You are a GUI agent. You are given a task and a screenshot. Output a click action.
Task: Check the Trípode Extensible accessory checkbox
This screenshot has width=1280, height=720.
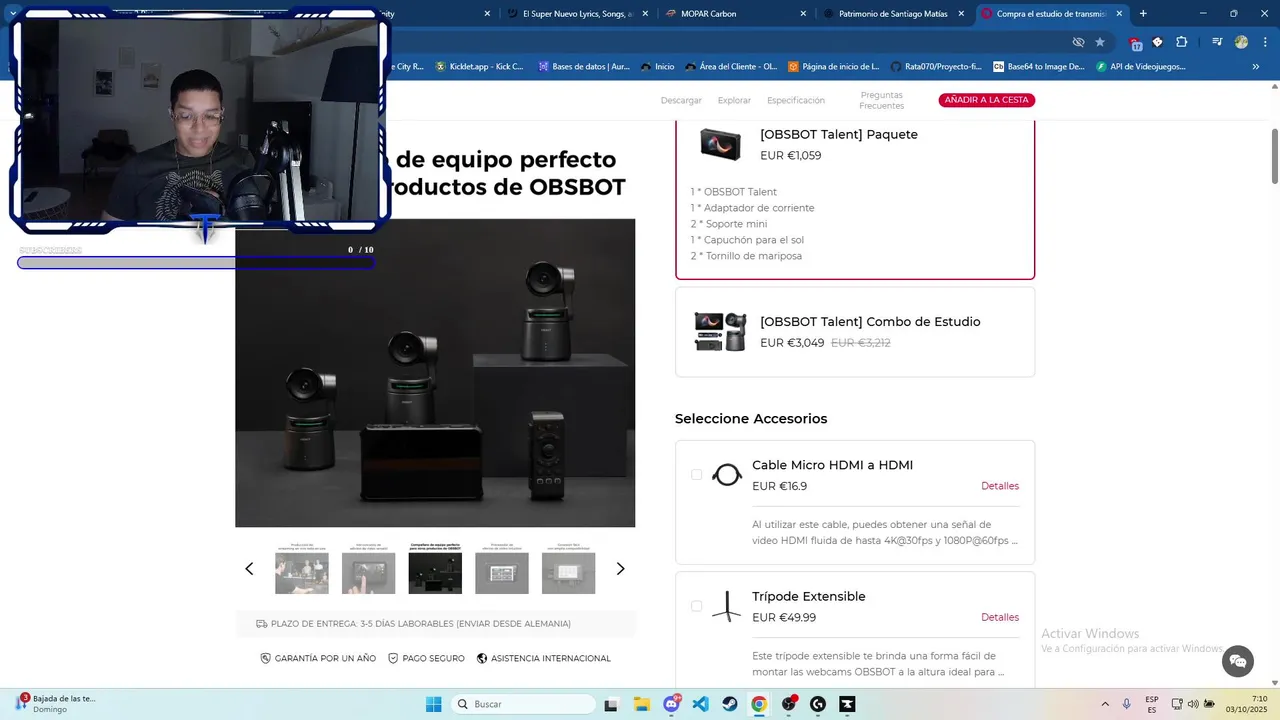pyautogui.click(x=696, y=606)
